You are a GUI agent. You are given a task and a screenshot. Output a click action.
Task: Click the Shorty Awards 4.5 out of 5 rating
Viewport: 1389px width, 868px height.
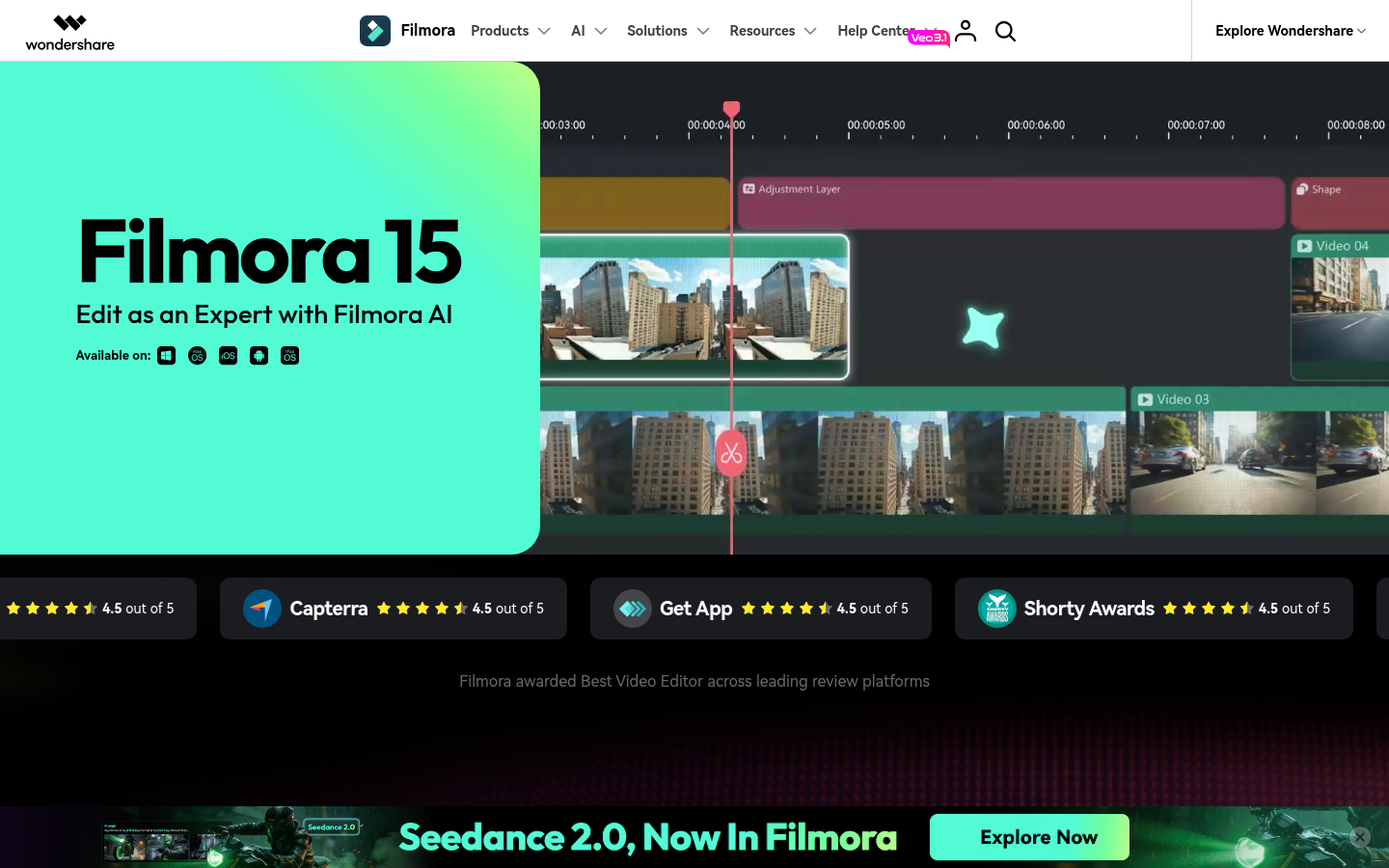(x=1246, y=609)
